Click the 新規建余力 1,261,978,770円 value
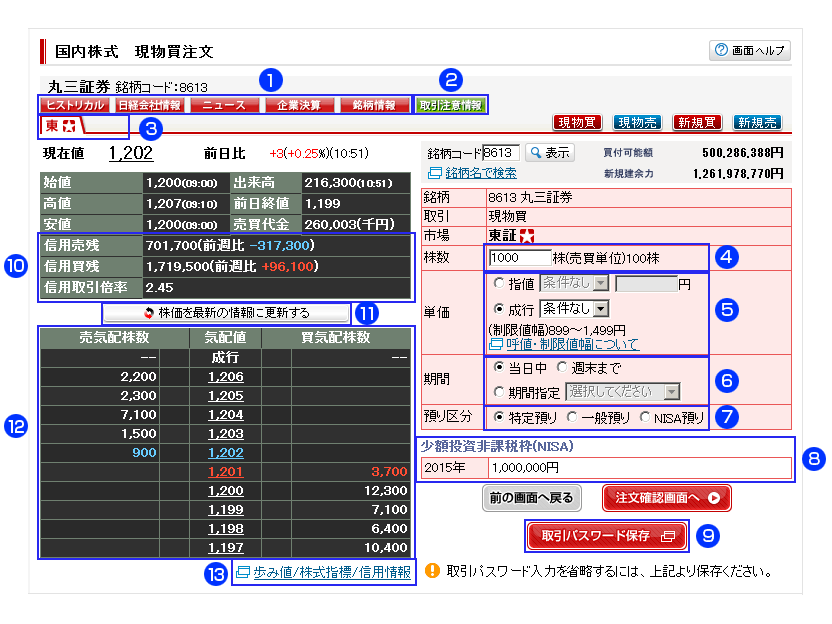This screenshot has height=624, width=832. [739, 174]
